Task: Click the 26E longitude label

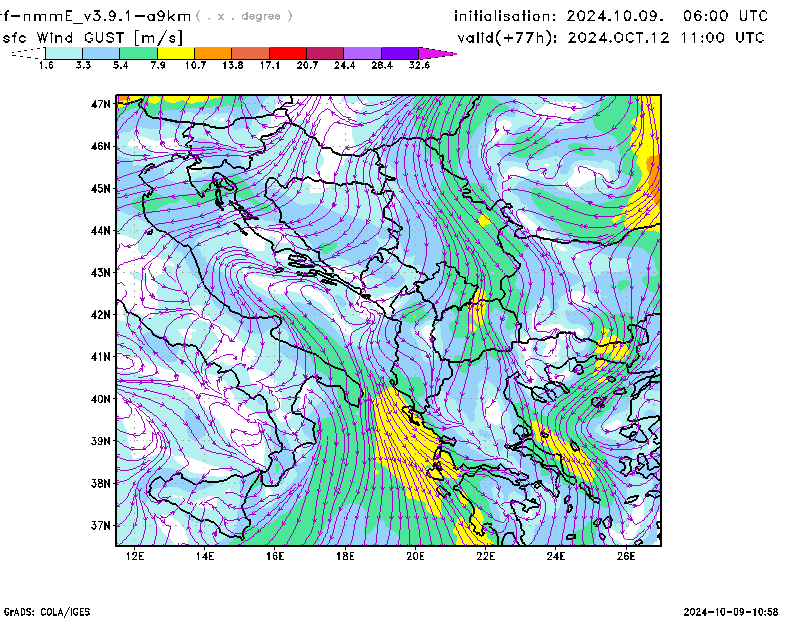Action: pyautogui.click(x=626, y=556)
